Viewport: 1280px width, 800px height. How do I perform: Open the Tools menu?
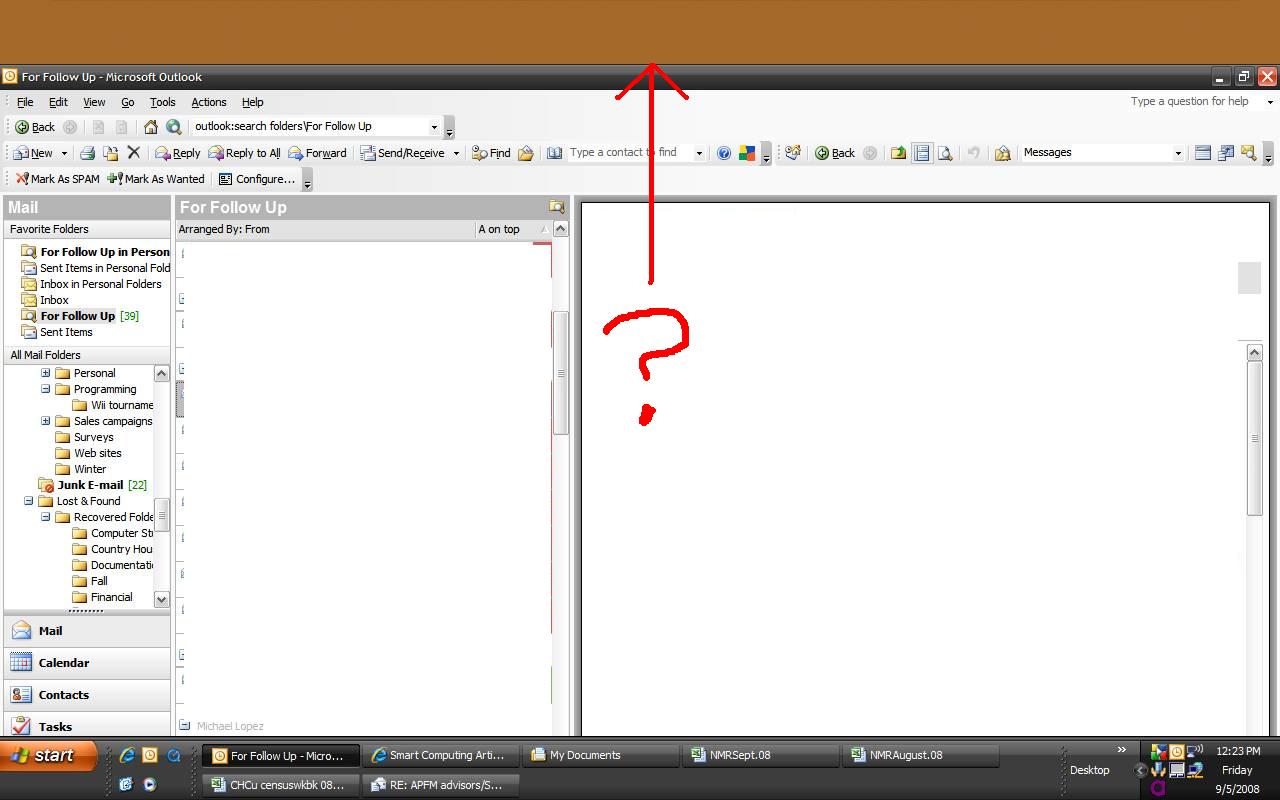(x=162, y=102)
